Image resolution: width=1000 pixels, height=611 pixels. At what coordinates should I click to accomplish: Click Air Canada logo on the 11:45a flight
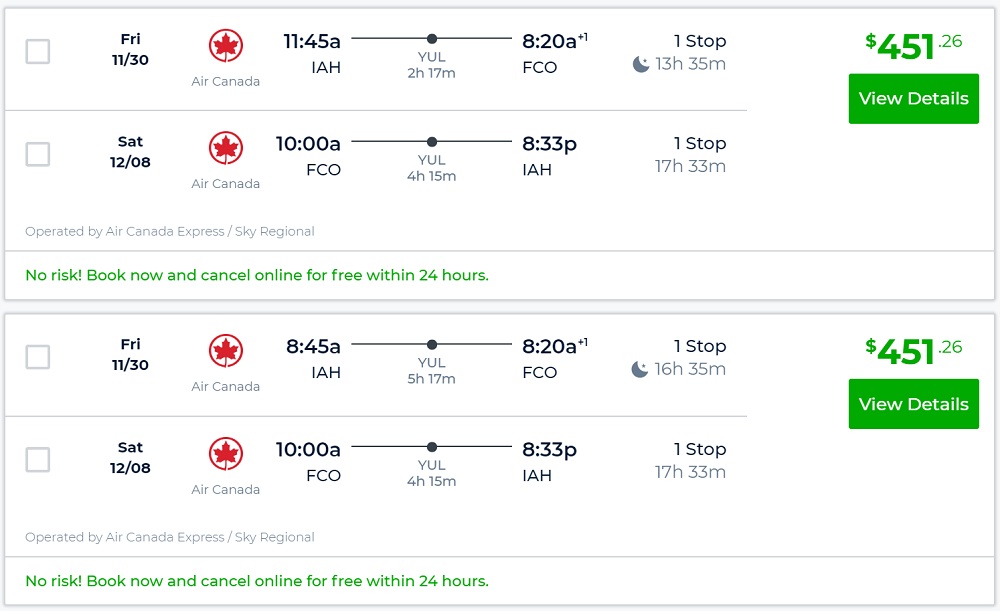[226, 46]
